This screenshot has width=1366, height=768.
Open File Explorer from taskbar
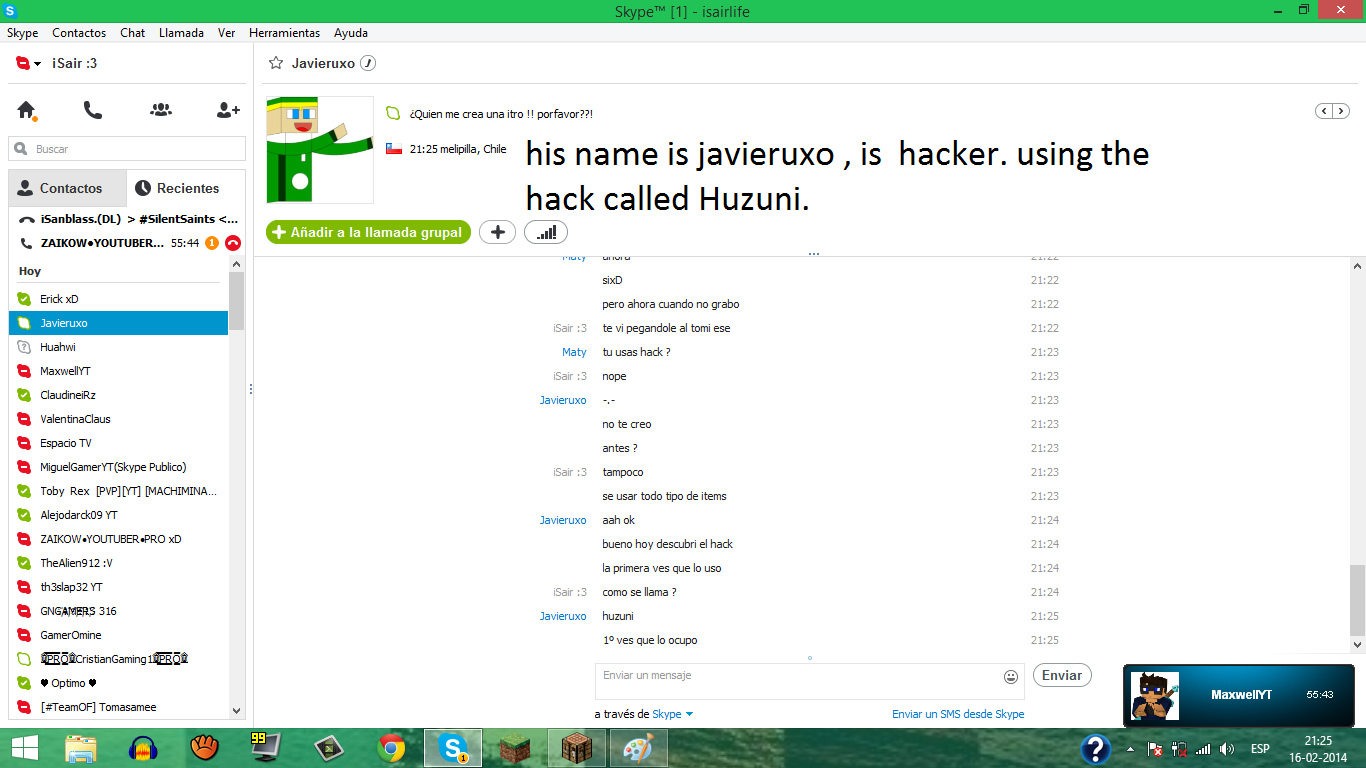(x=81, y=748)
